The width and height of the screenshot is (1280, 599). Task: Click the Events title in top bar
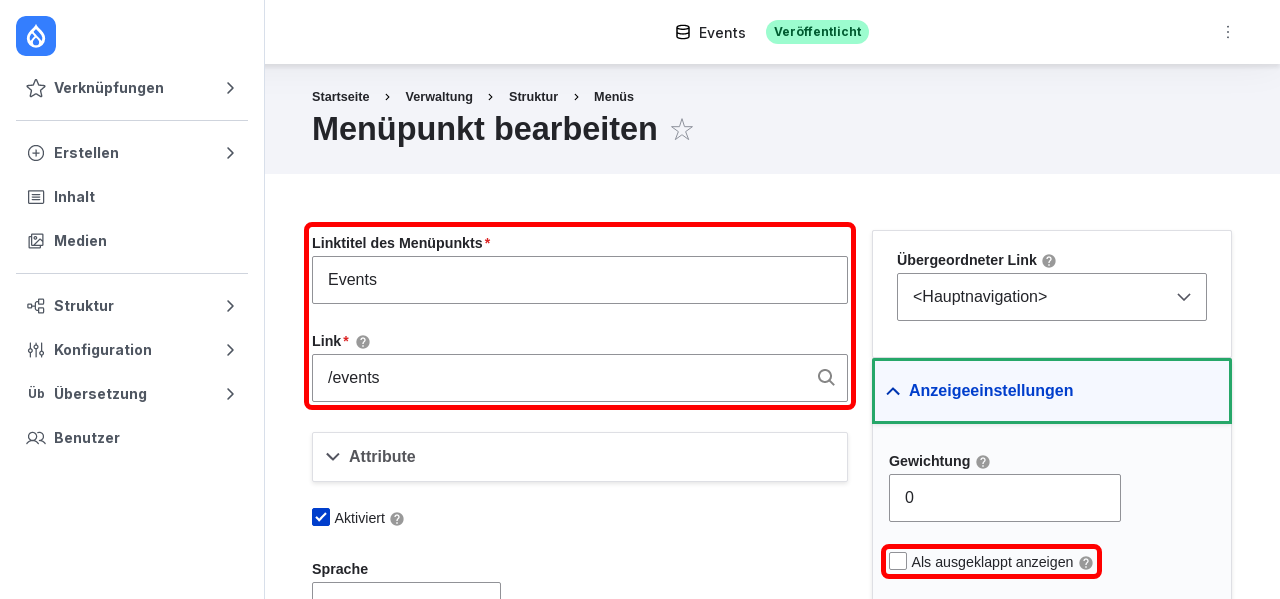click(722, 32)
